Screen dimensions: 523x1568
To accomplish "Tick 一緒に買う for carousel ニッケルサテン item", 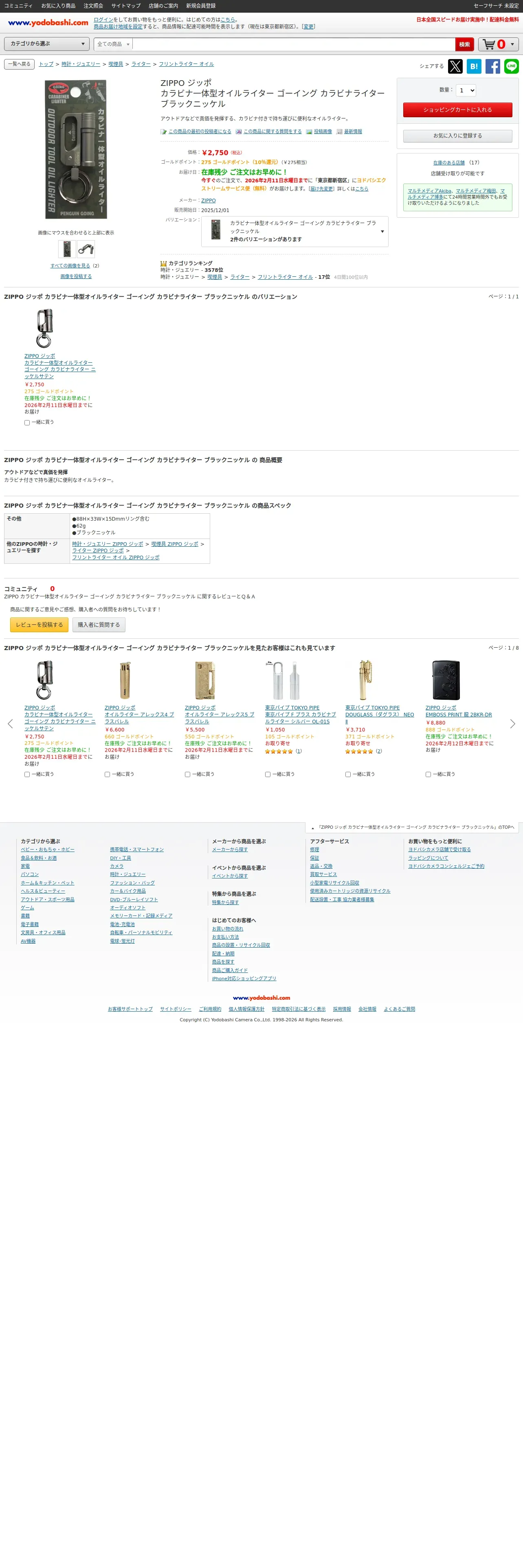I will pyautogui.click(x=27, y=774).
